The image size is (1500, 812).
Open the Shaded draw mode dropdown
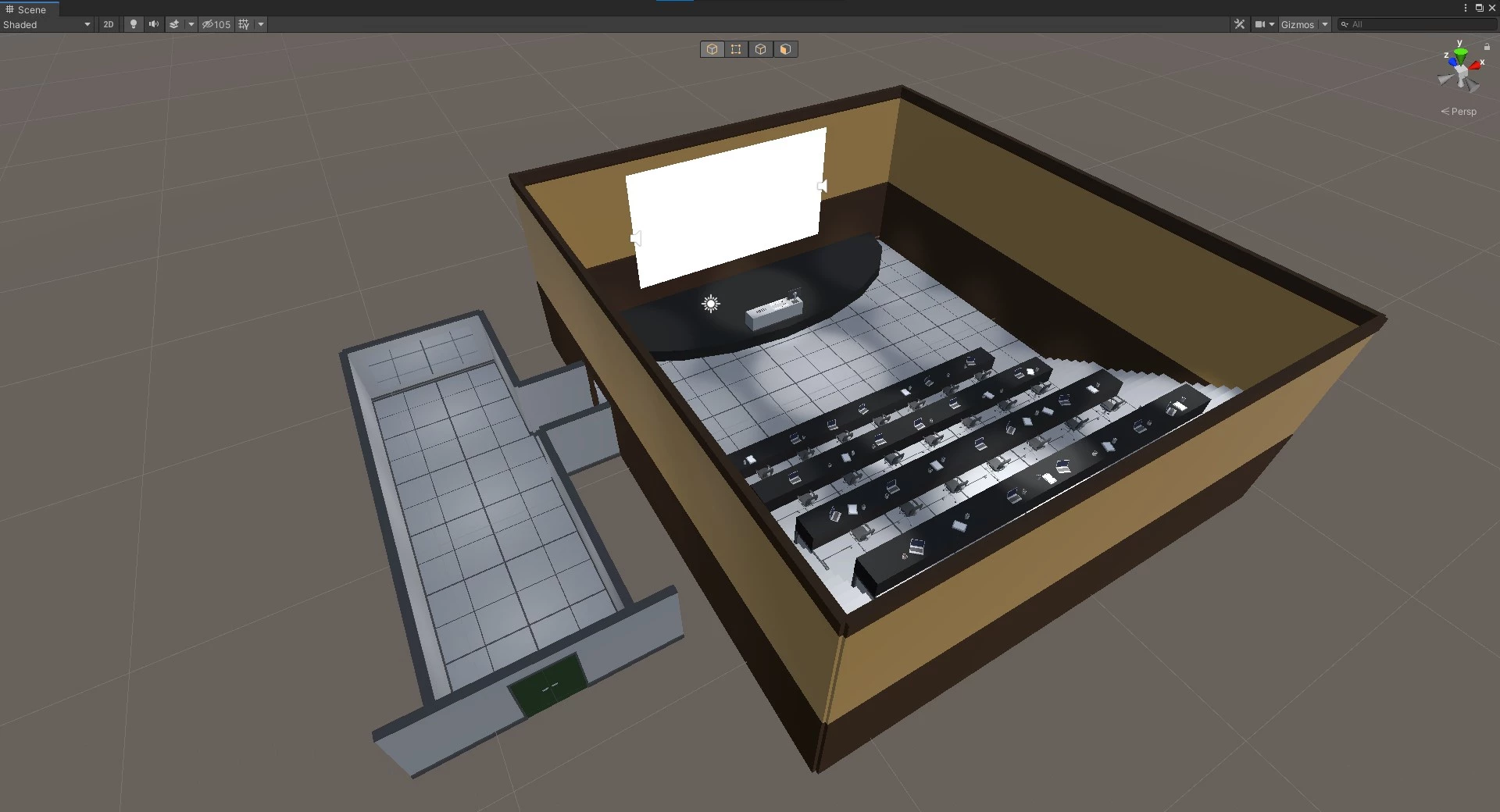pos(47,24)
